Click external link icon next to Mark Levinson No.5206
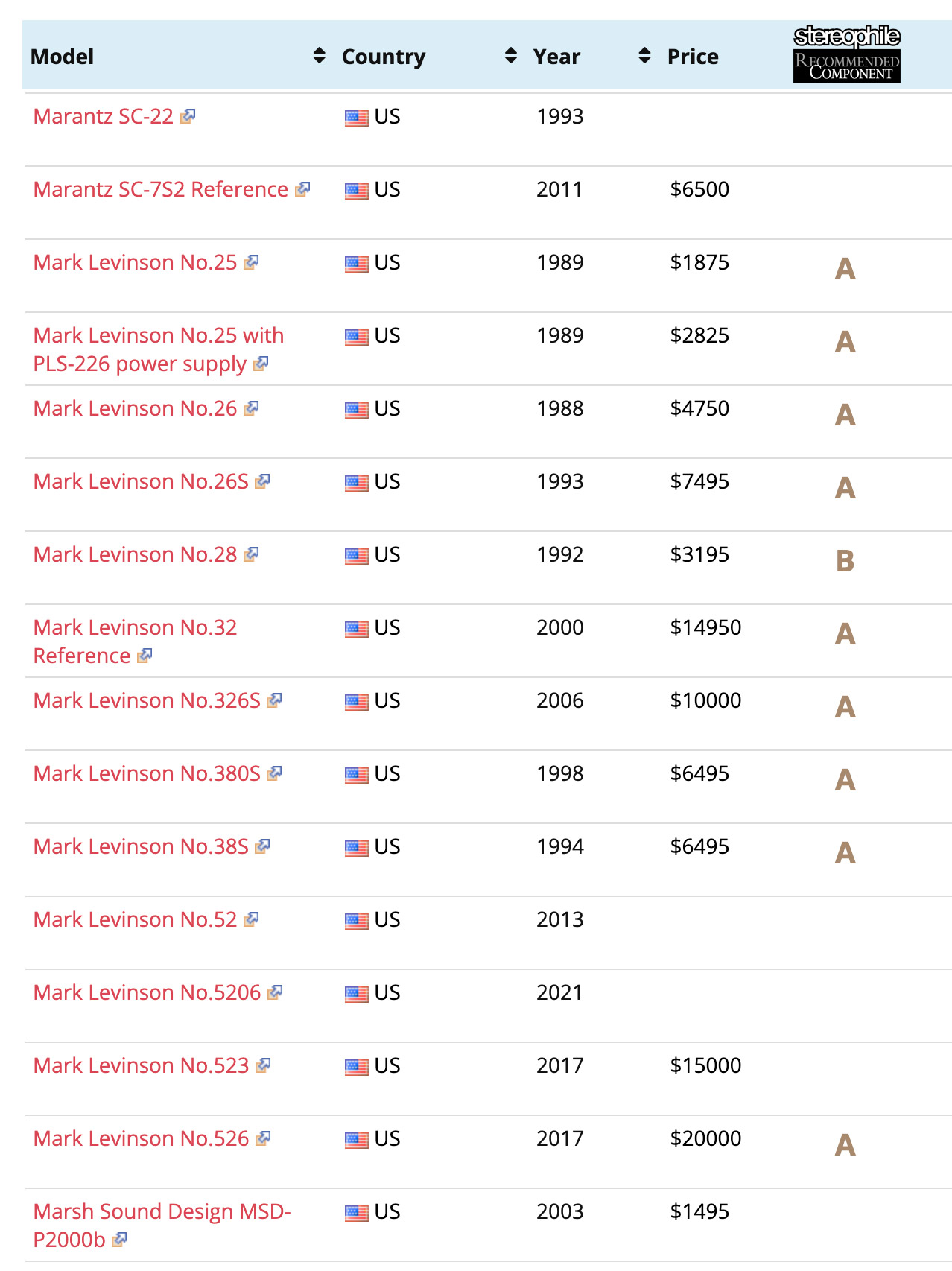 [x=275, y=992]
